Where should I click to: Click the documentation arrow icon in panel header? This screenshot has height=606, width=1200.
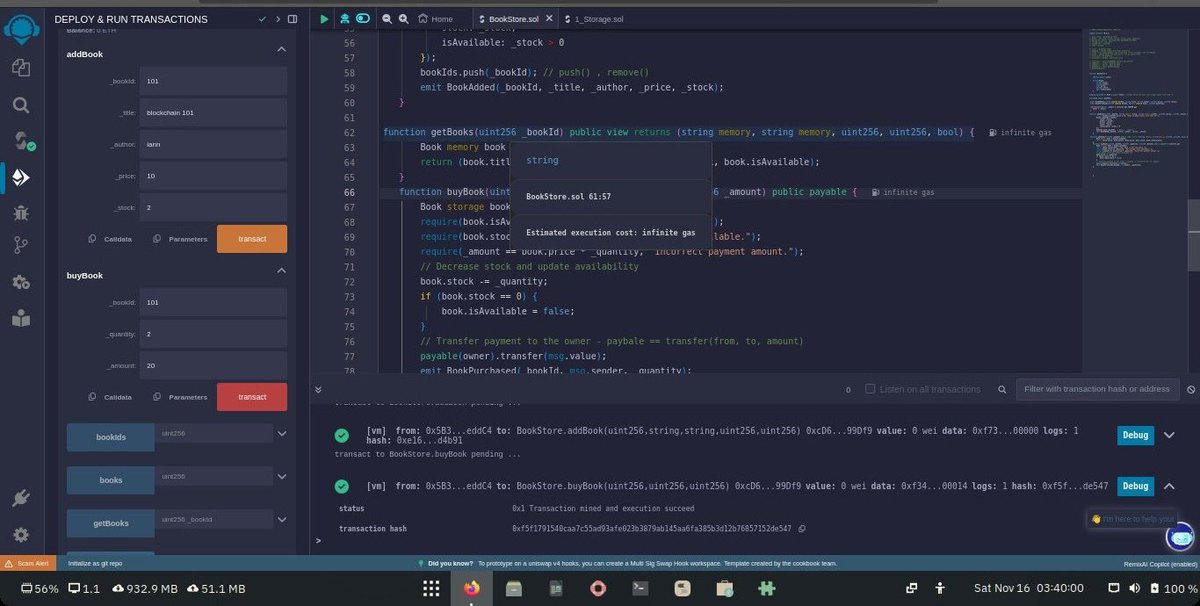(x=278, y=19)
